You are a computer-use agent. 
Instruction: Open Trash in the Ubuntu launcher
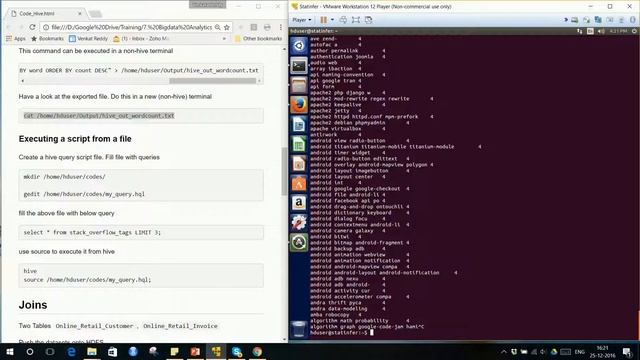click(299, 329)
